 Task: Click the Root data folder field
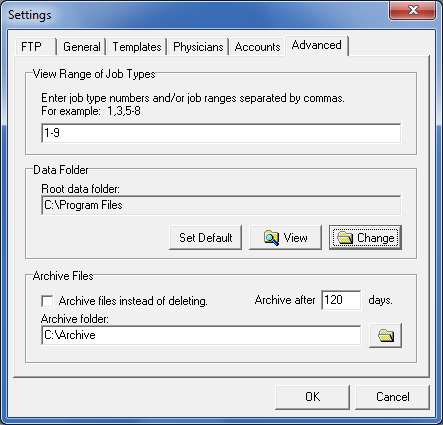pos(221,205)
